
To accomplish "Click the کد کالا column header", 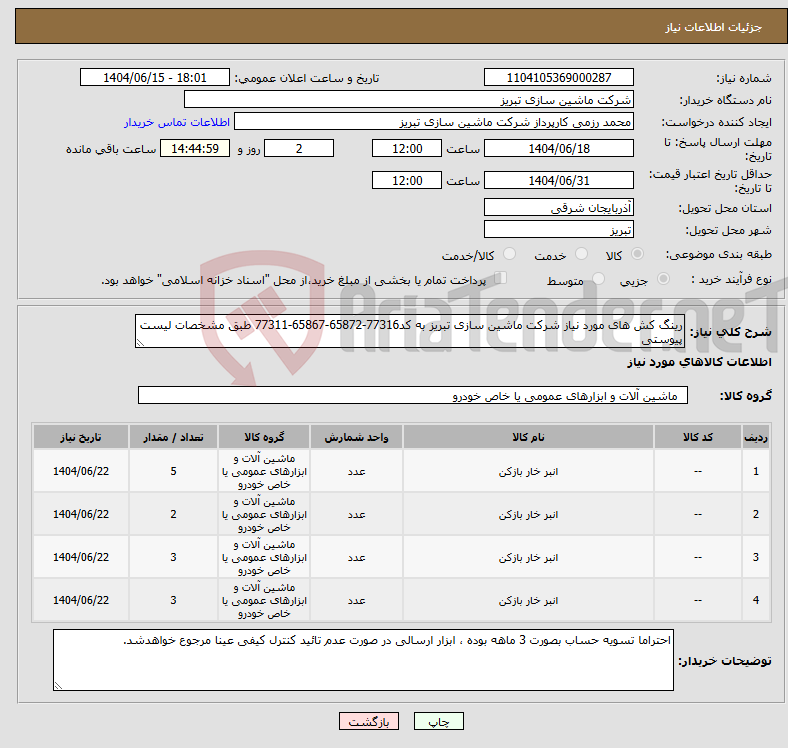I will tap(698, 437).
